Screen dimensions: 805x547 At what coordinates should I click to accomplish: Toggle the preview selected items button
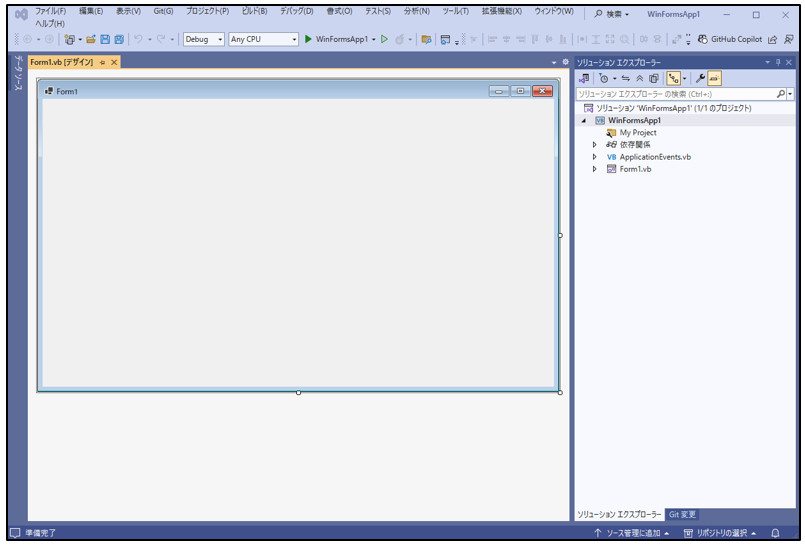715,78
